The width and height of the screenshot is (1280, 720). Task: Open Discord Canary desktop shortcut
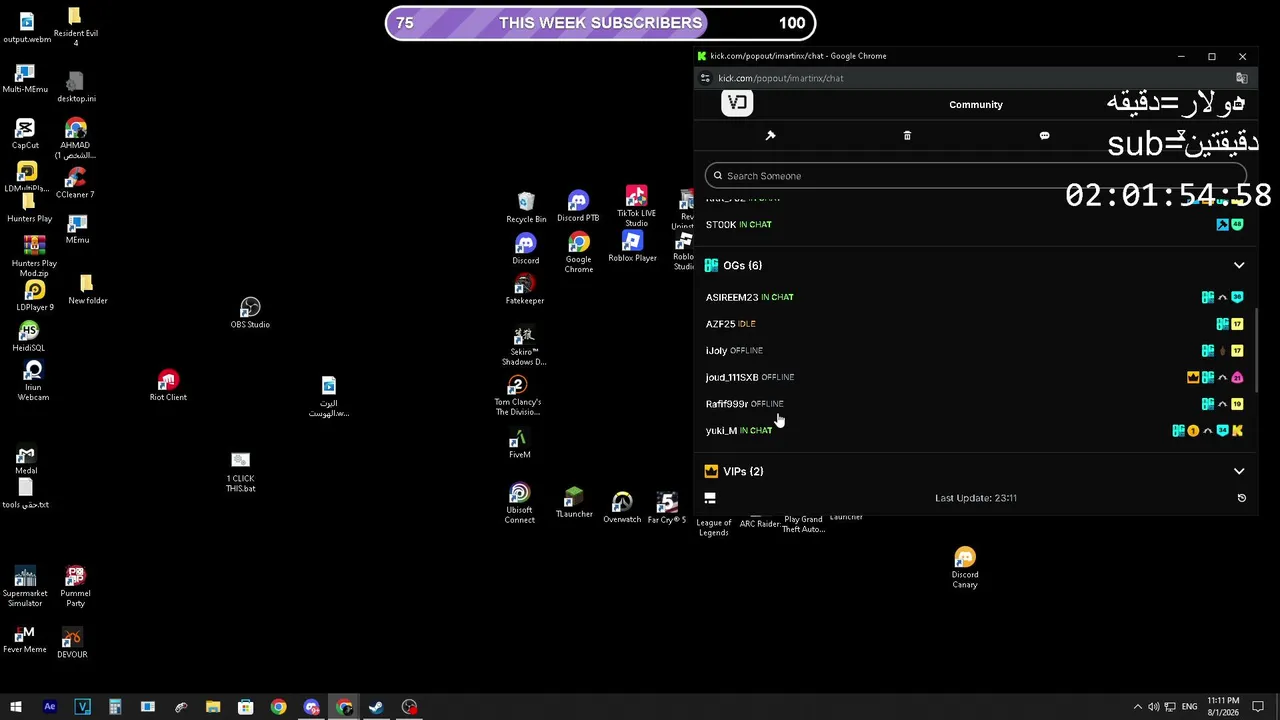click(x=965, y=568)
